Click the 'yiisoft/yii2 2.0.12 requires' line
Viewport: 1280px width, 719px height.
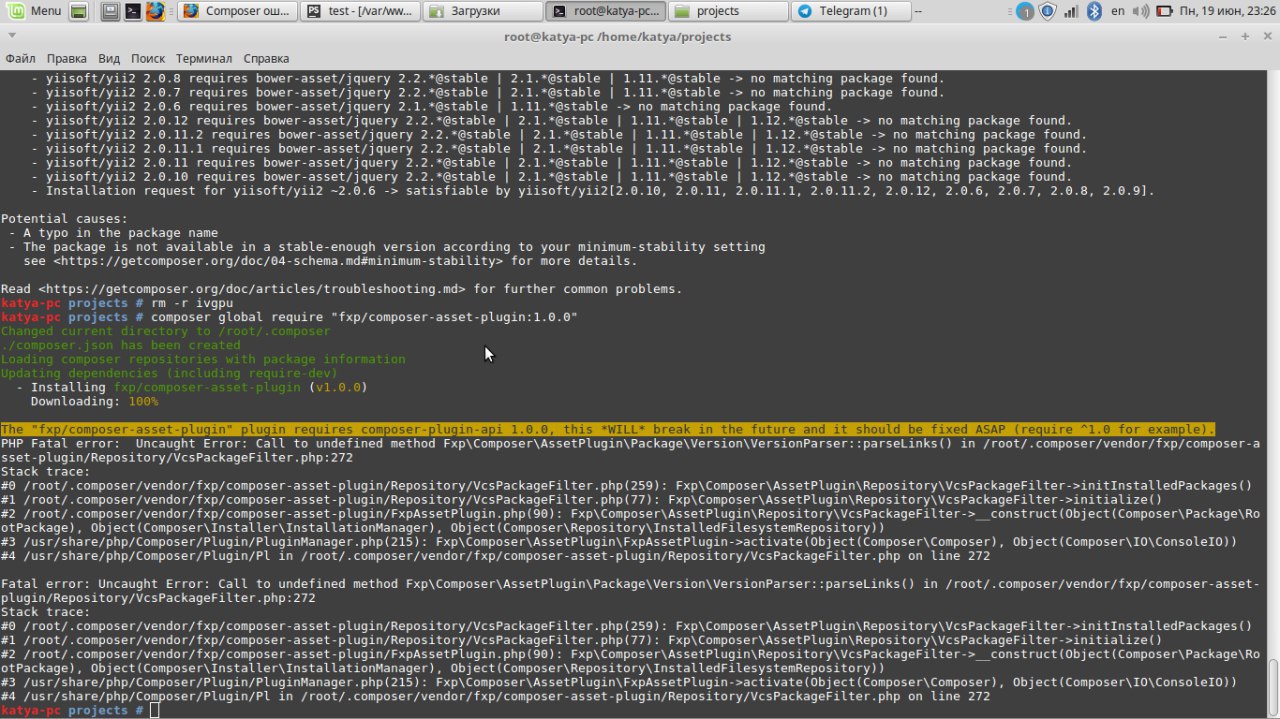tap(551, 120)
